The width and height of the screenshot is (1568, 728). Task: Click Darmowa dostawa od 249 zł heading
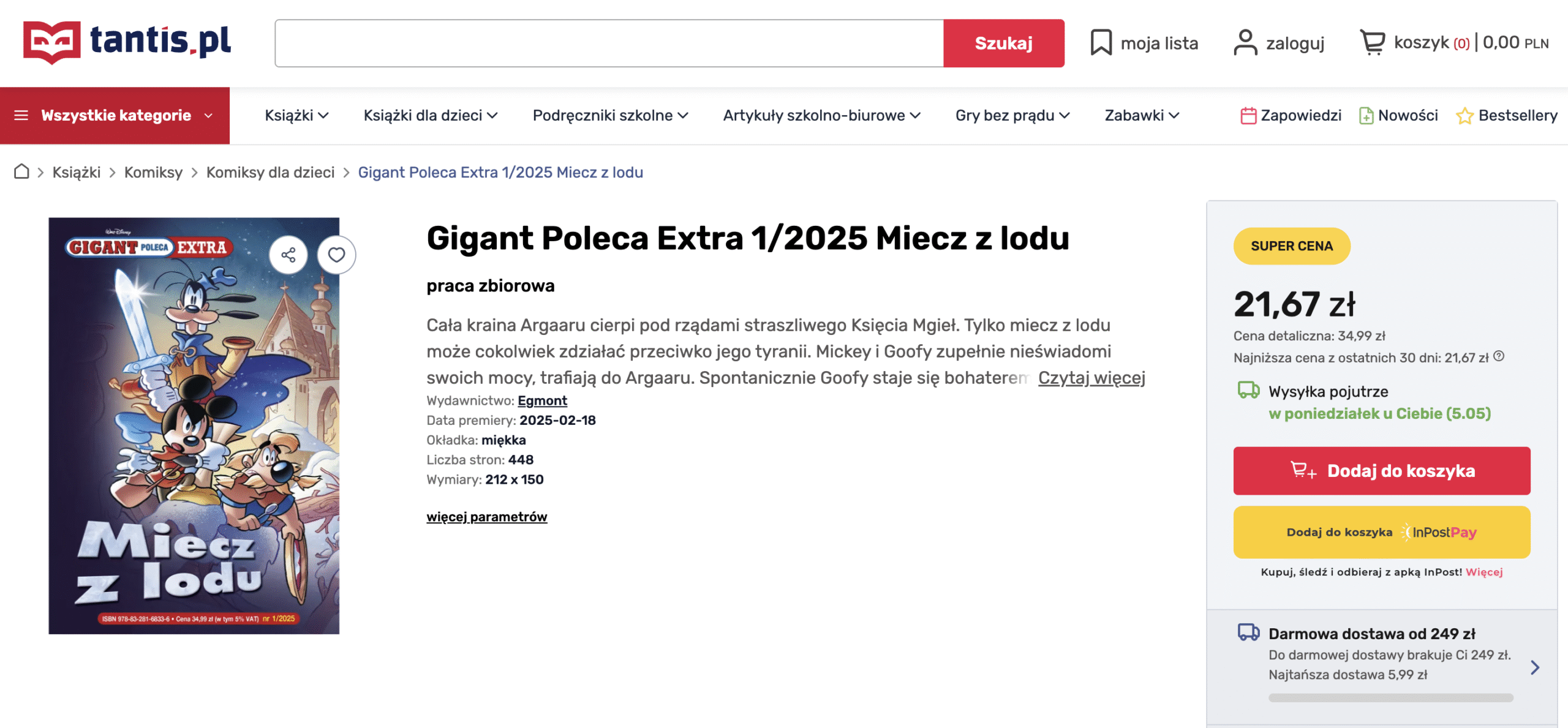click(x=1372, y=634)
